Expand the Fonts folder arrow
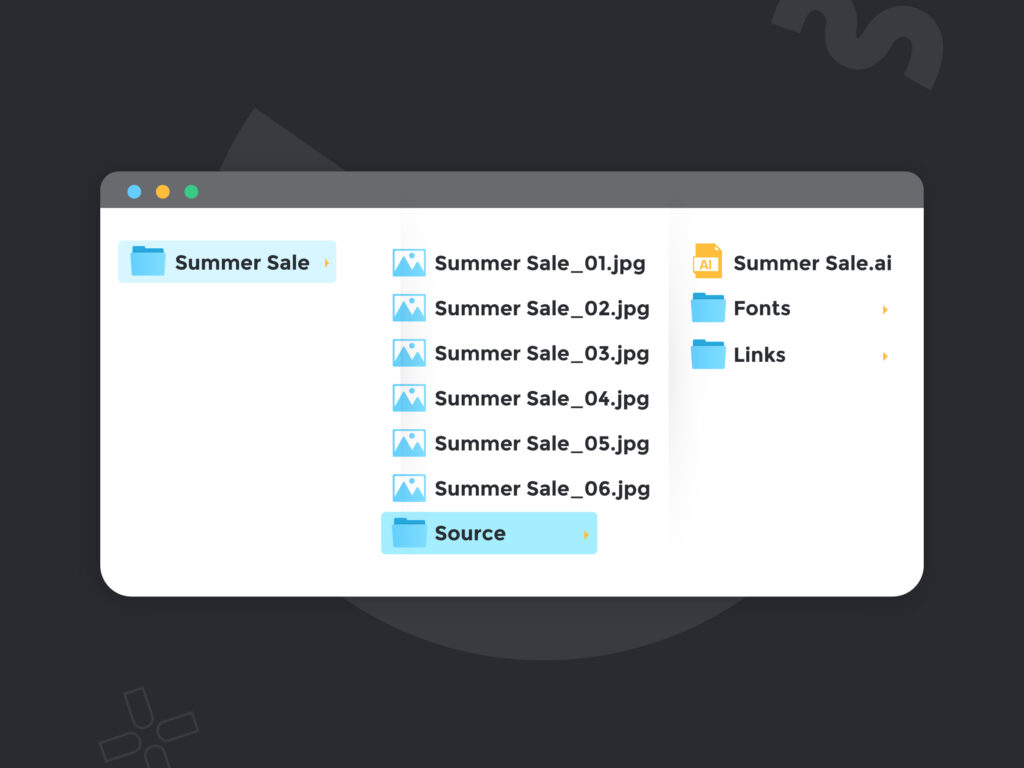The height and width of the screenshot is (768, 1024). click(885, 310)
